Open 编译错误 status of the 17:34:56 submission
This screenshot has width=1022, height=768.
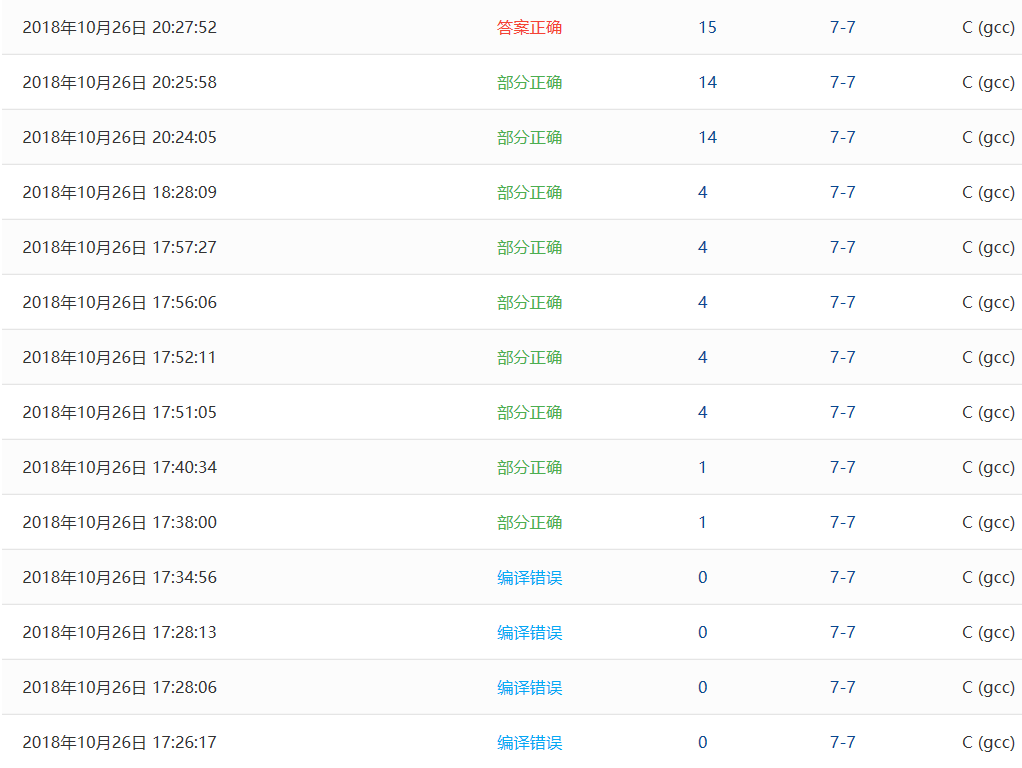(529, 577)
